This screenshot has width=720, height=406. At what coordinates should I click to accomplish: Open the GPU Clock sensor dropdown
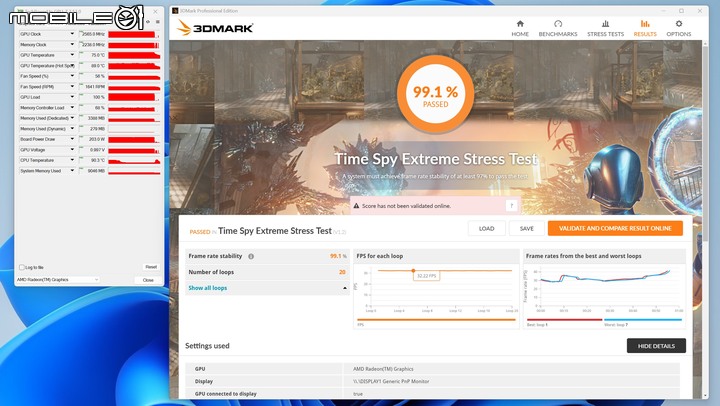coord(72,34)
